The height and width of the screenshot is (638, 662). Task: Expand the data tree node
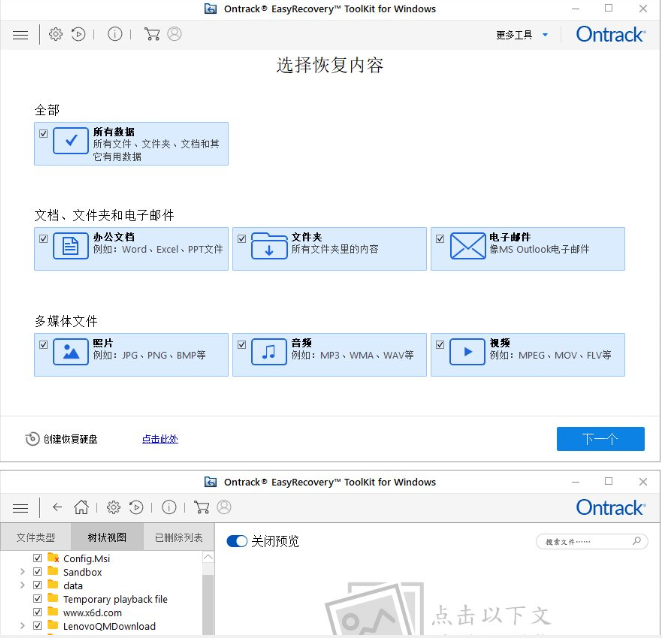(x=22, y=585)
